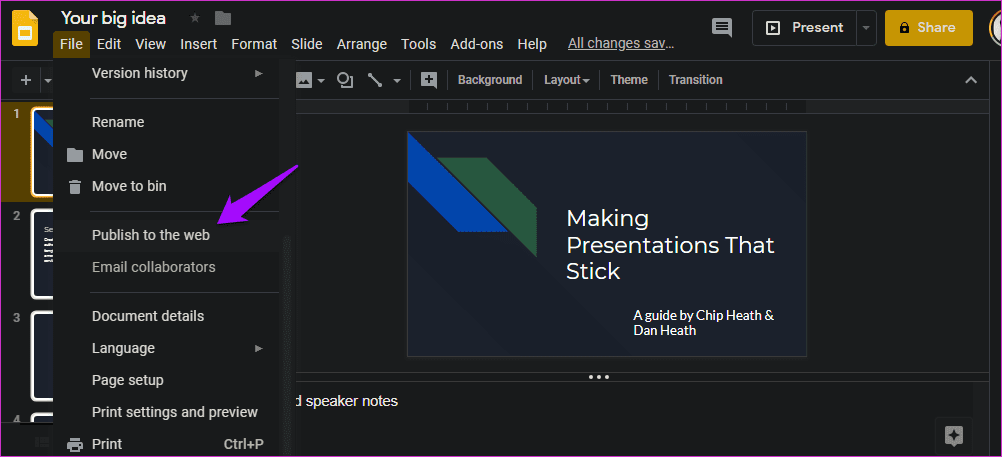Open the Insert menu
This screenshot has width=1002, height=457.
pyautogui.click(x=198, y=44)
